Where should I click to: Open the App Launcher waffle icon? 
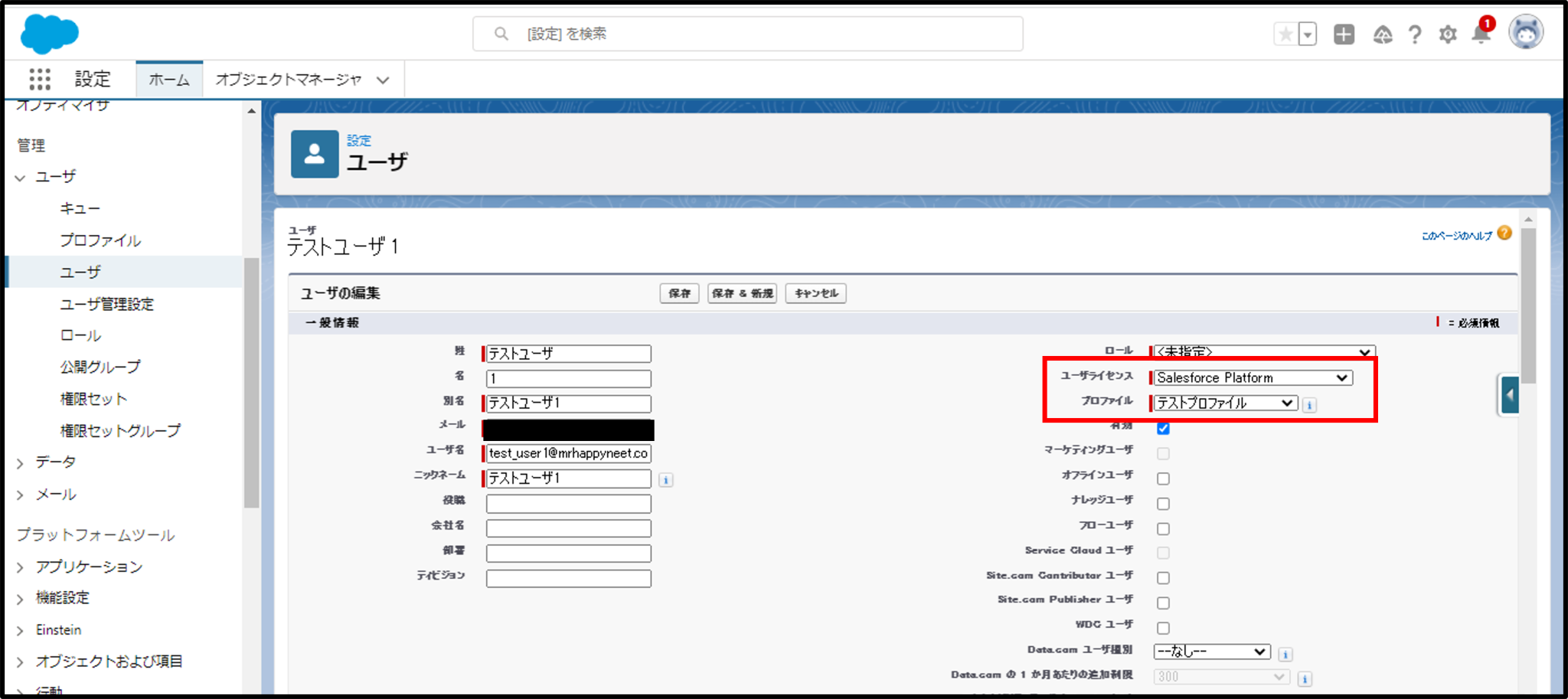(39, 79)
